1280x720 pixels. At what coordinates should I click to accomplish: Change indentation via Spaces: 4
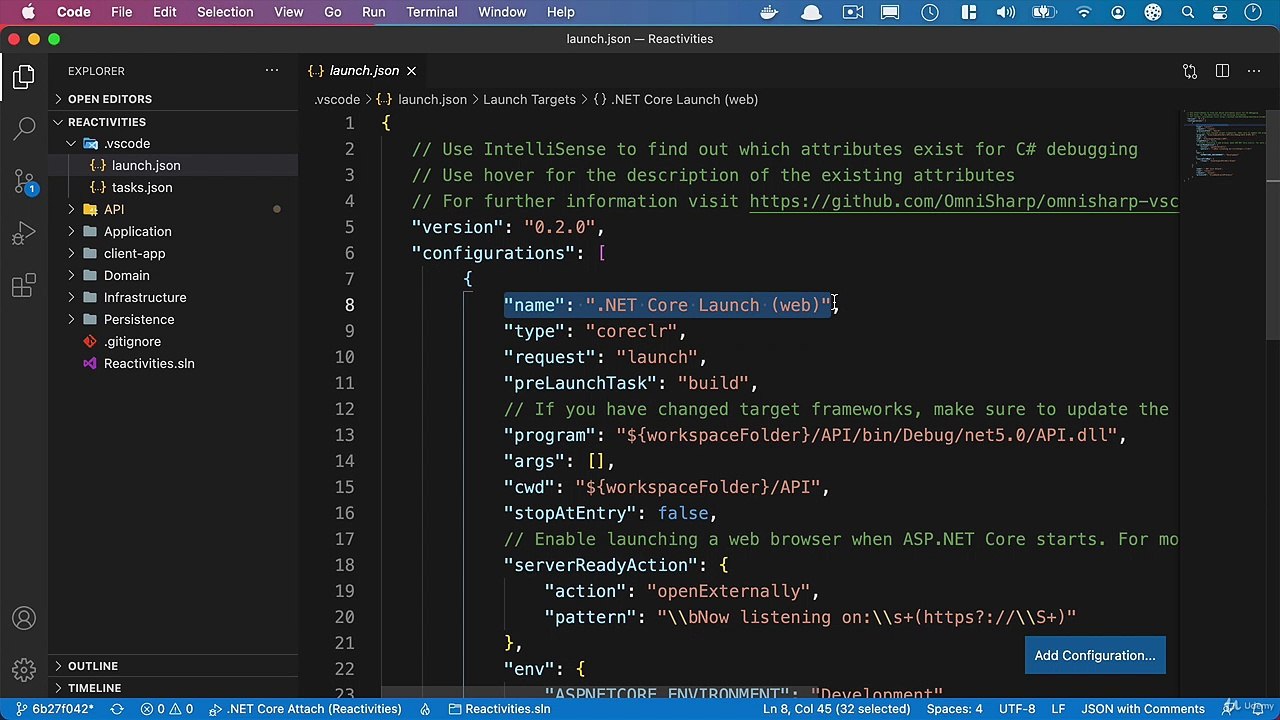pyautogui.click(x=954, y=709)
